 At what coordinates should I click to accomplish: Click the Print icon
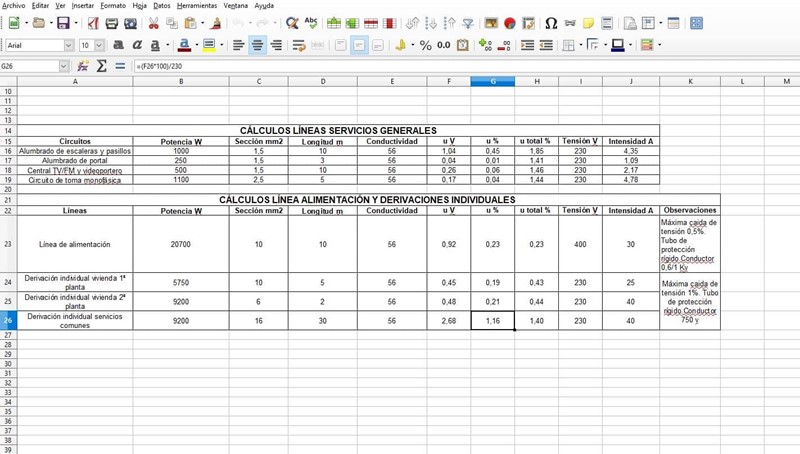coord(111,23)
